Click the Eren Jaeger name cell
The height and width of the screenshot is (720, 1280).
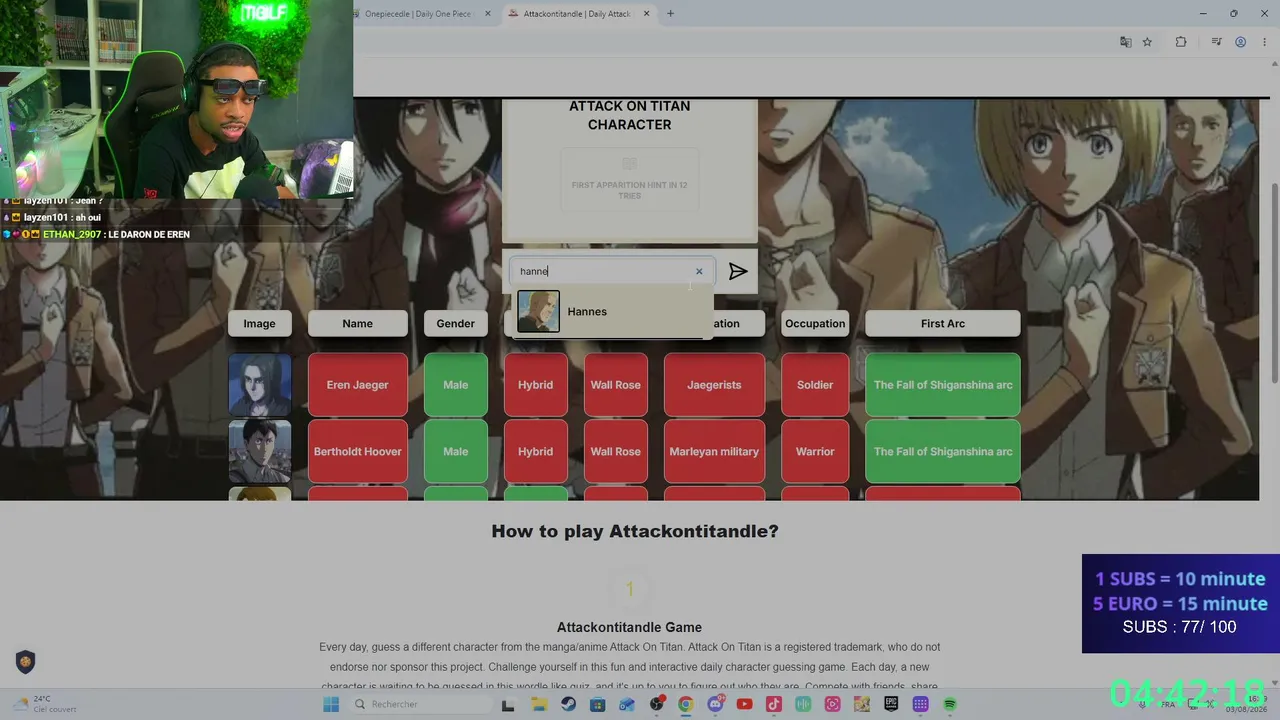(x=357, y=385)
